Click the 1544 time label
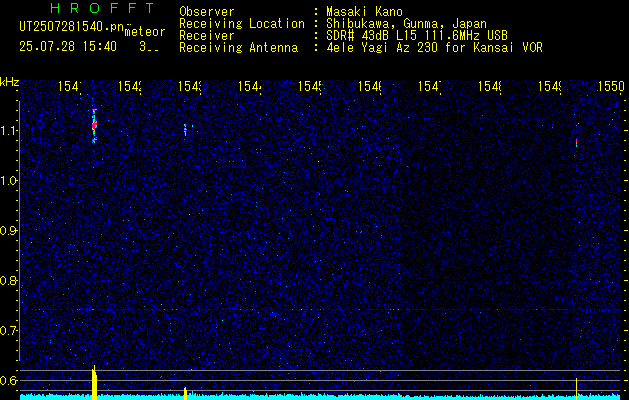This screenshot has width=629, height=400. [x=250, y=86]
